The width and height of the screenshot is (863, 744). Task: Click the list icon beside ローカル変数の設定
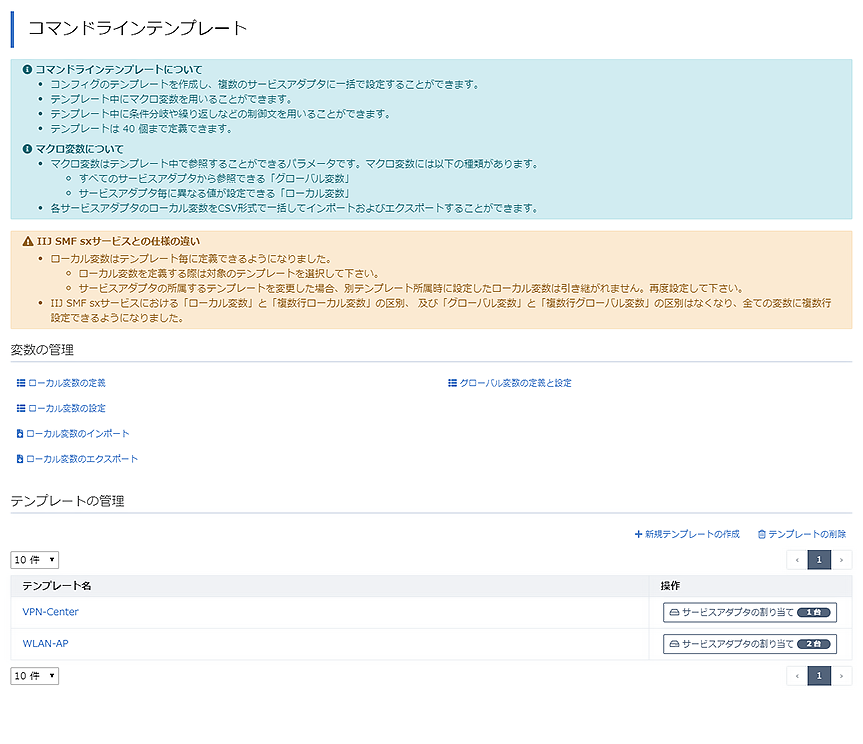21,408
